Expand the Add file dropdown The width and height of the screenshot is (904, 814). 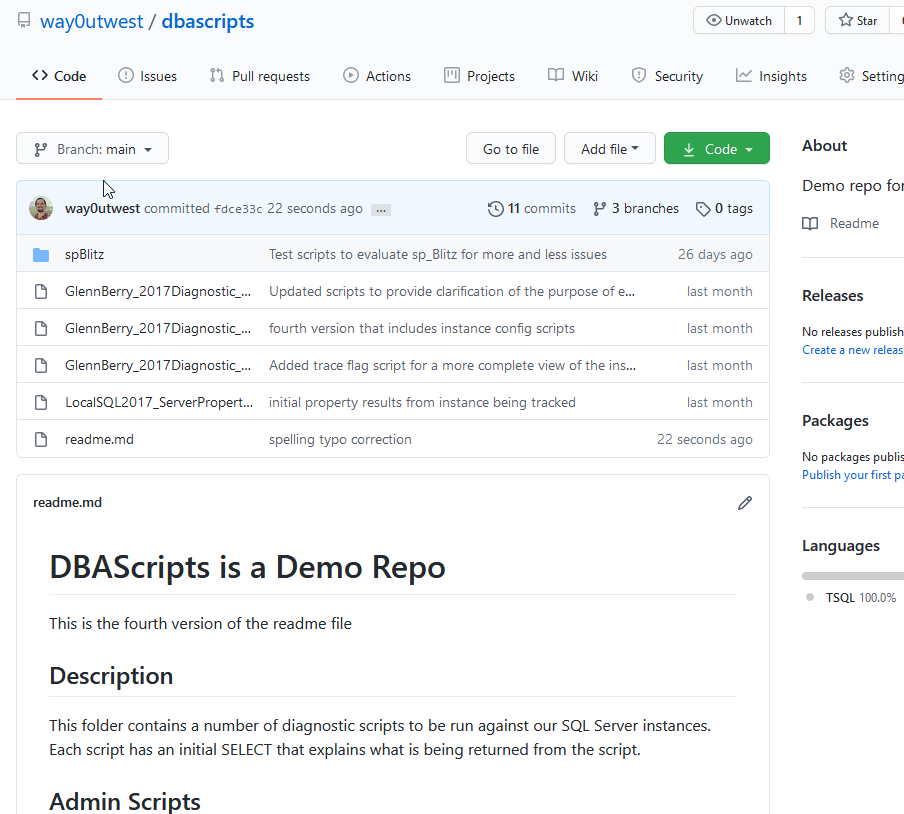click(610, 149)
